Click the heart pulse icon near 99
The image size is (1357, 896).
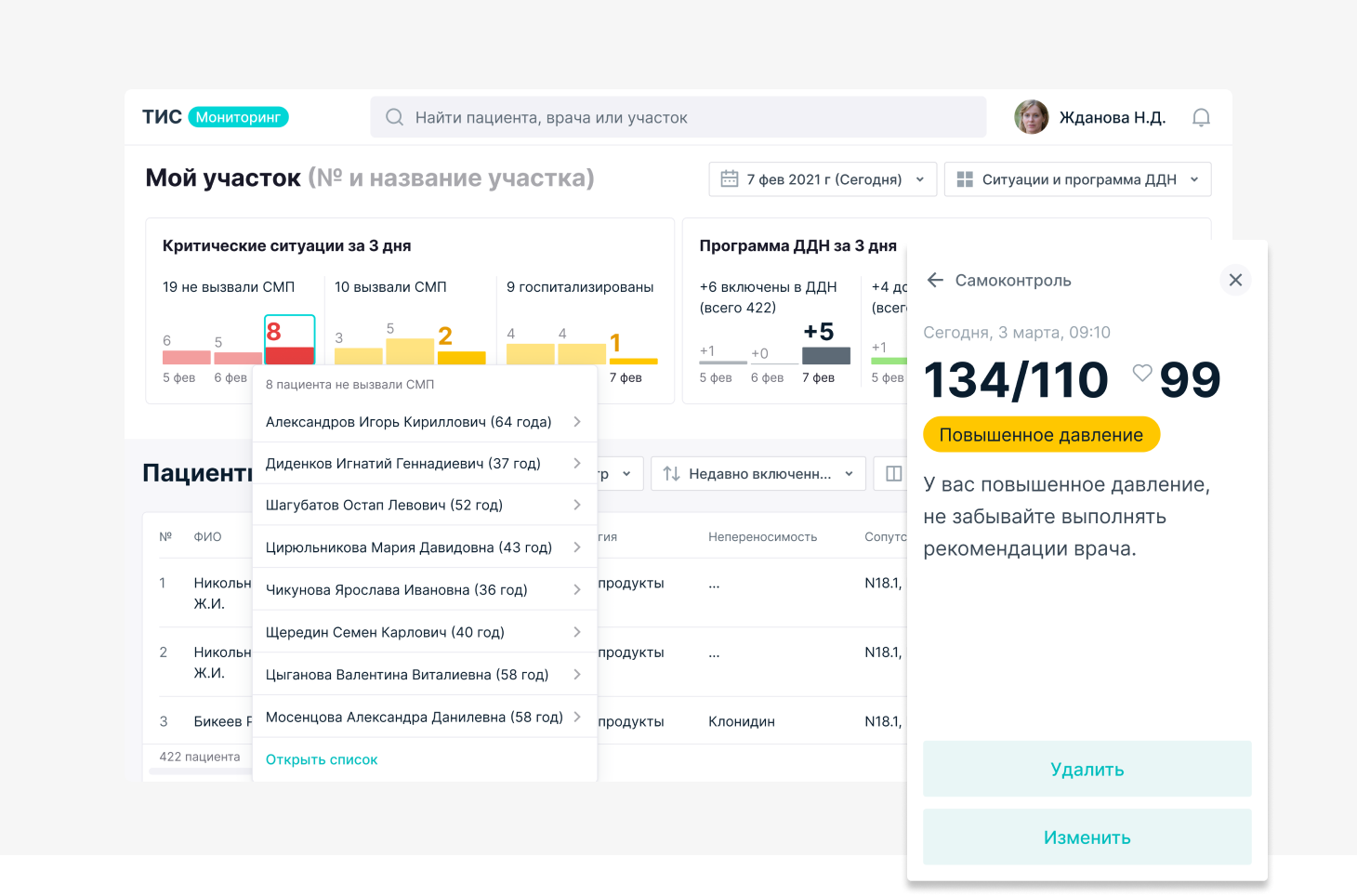click(x=1142, y=373)
